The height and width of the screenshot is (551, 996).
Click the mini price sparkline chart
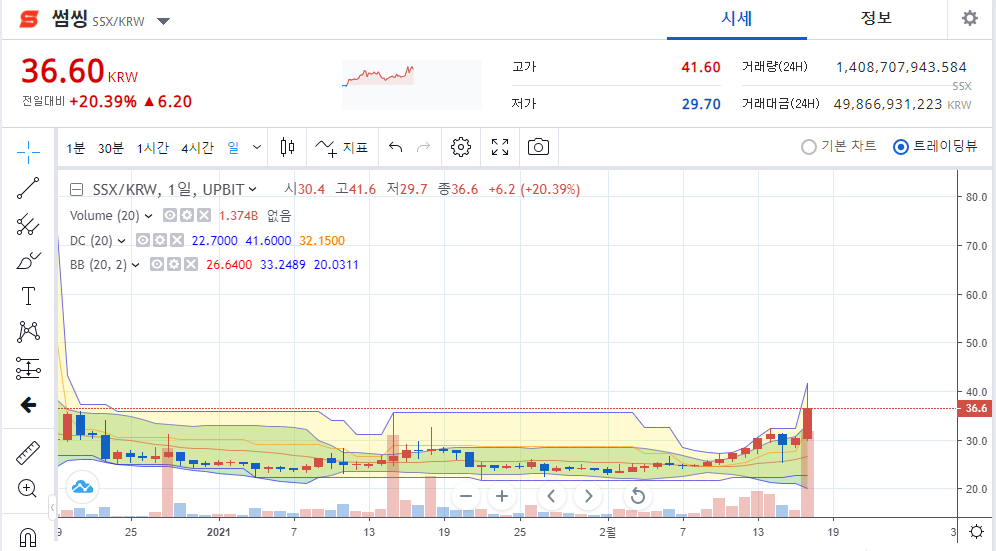tap(412, 85)
